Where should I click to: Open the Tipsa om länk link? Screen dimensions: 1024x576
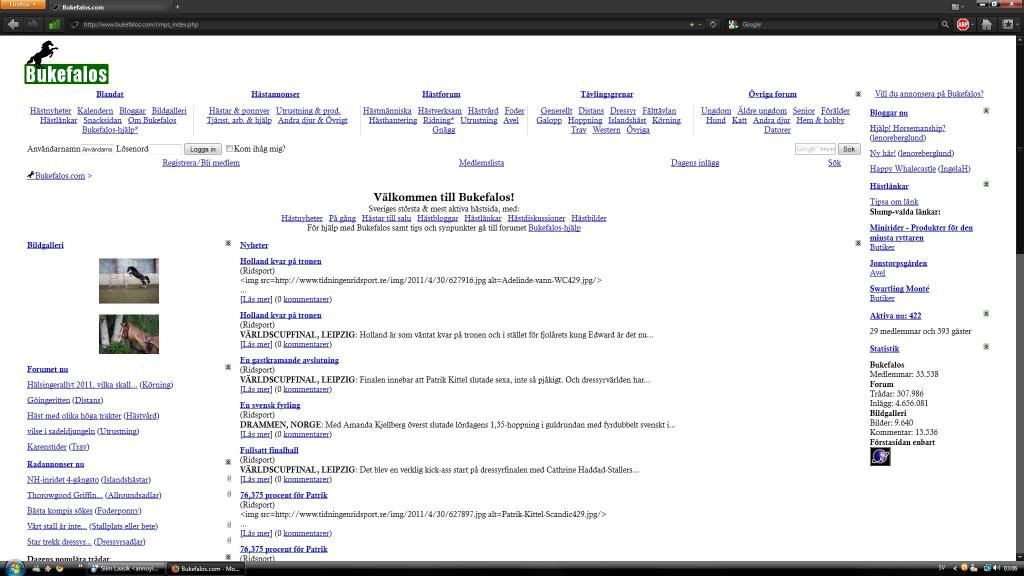click(x=894, y=202)
